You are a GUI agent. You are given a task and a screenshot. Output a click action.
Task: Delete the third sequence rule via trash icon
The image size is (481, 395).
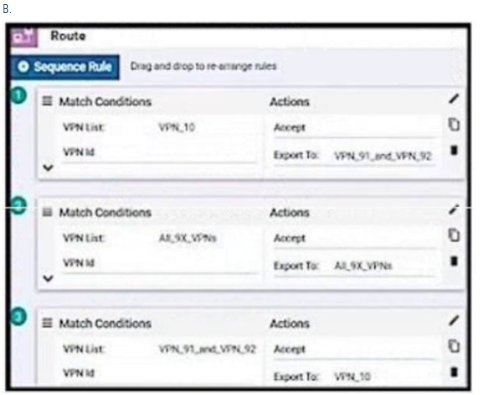coord(454,372)
